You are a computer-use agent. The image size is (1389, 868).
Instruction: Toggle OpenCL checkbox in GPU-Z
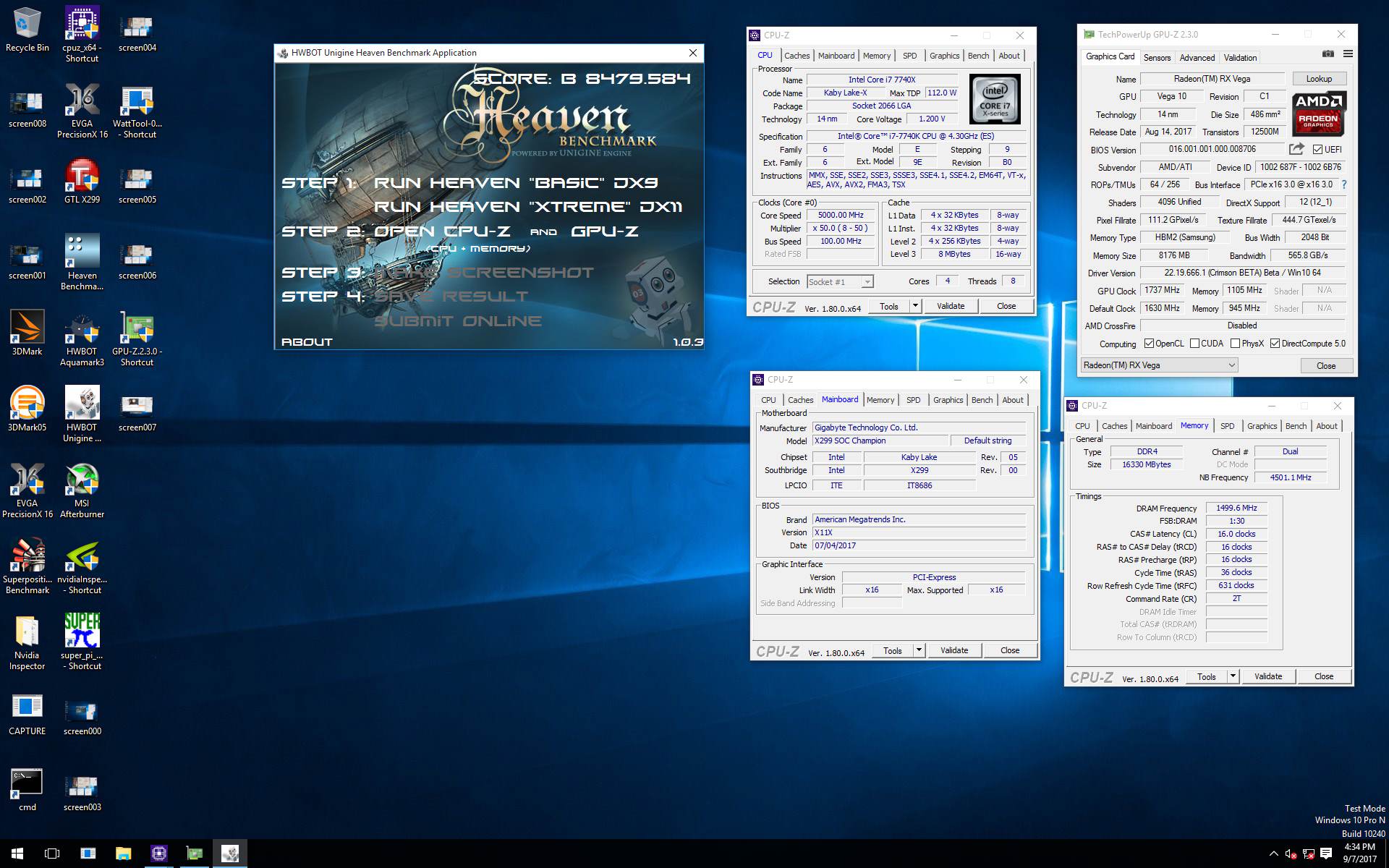click(1149, 344)
